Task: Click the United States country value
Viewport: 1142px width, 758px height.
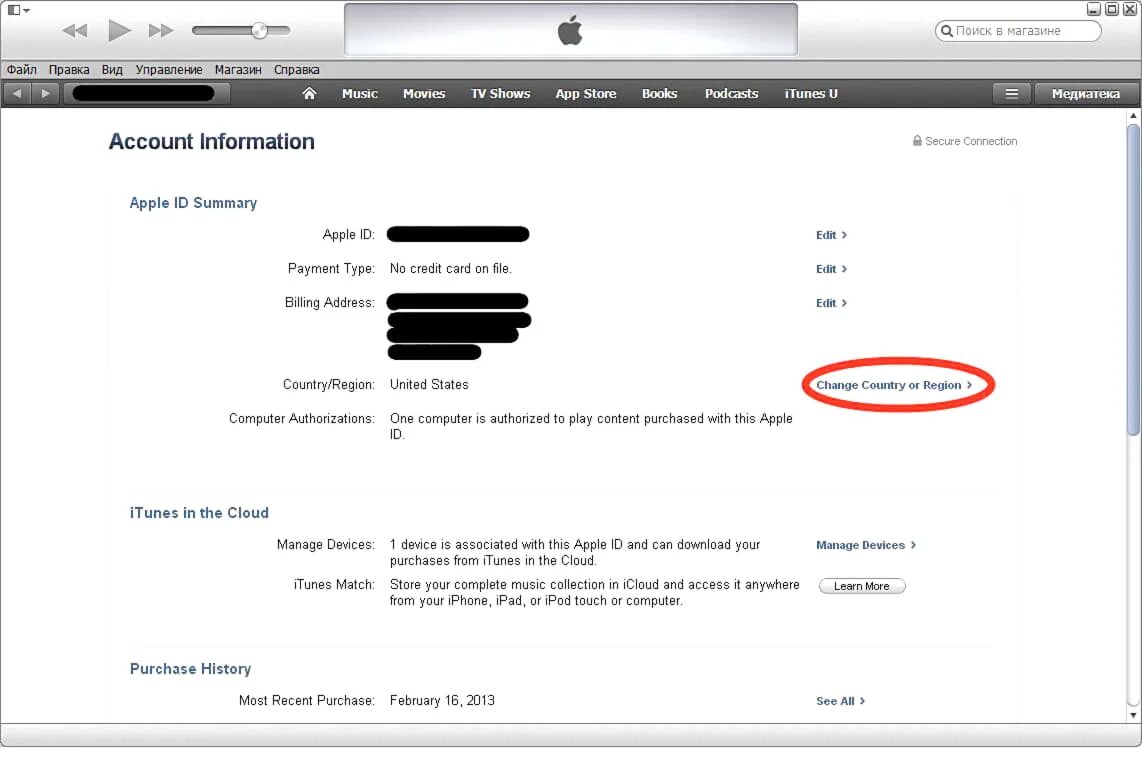Action: pos(429,384)
